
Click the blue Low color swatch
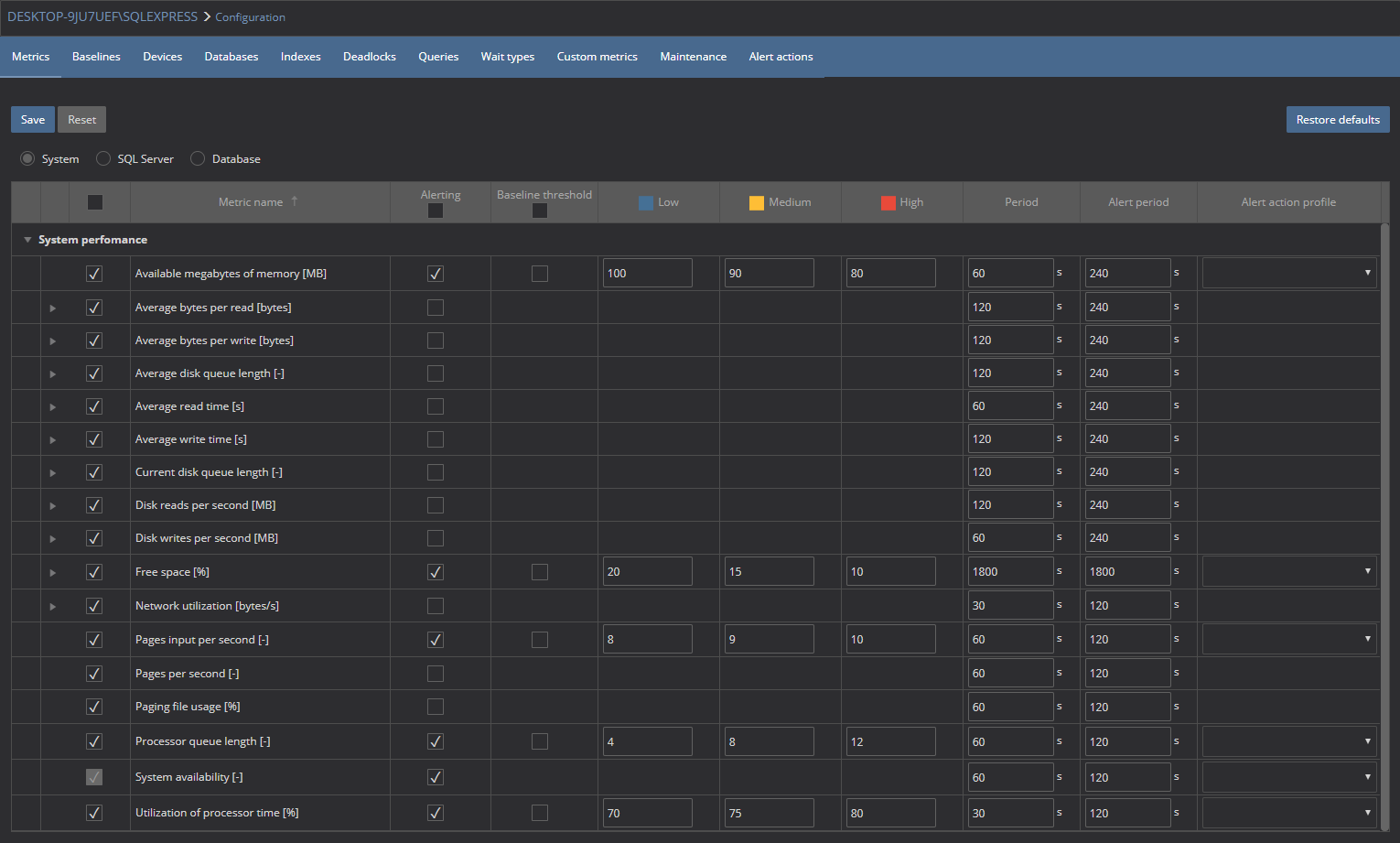point(646,203)
